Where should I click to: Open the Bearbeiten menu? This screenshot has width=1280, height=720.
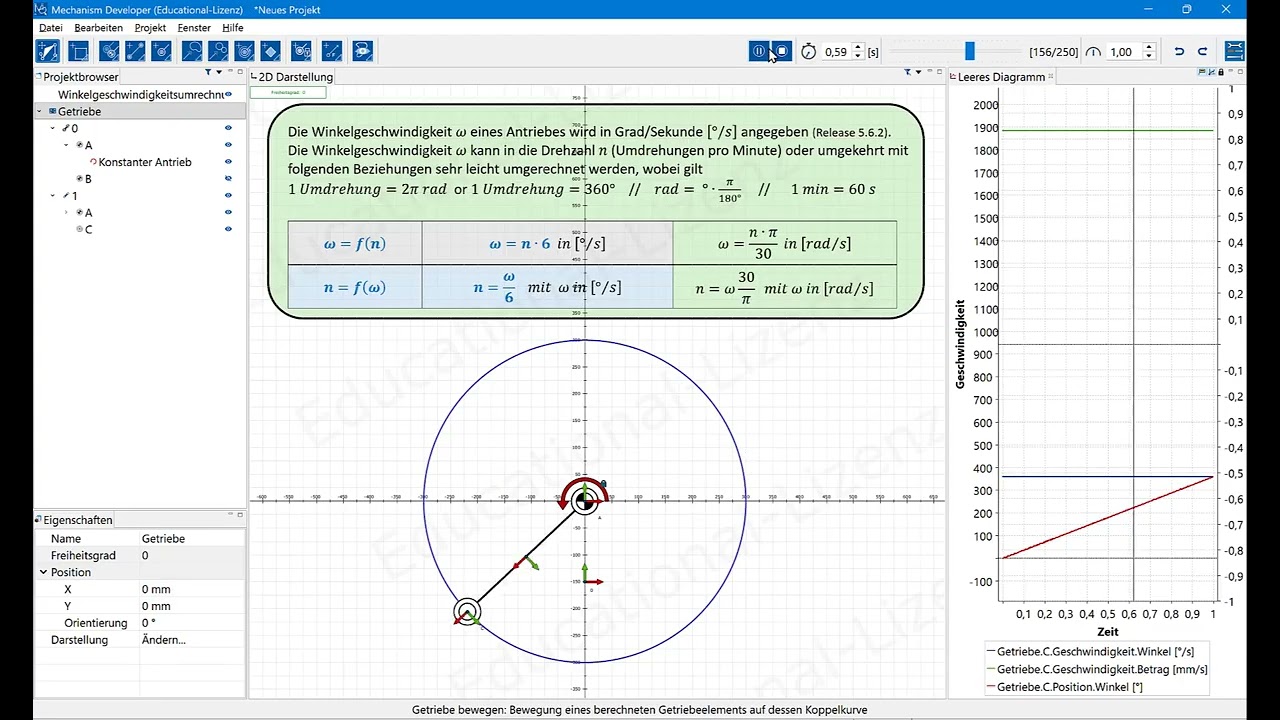click(x=98, y=28)
